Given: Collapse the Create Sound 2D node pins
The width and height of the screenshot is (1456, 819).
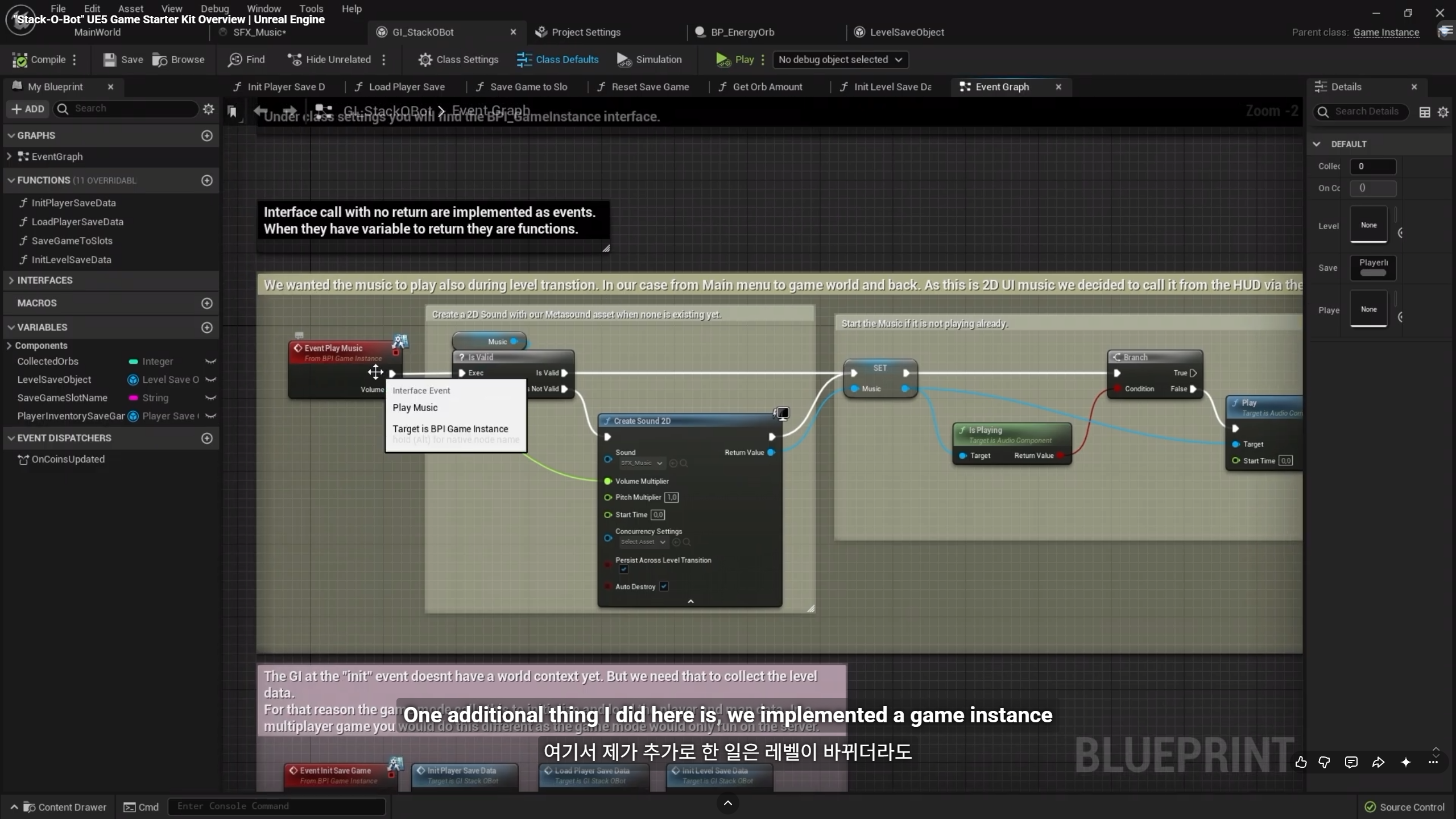Looking at the screenshot, I should tap(690, 601).
